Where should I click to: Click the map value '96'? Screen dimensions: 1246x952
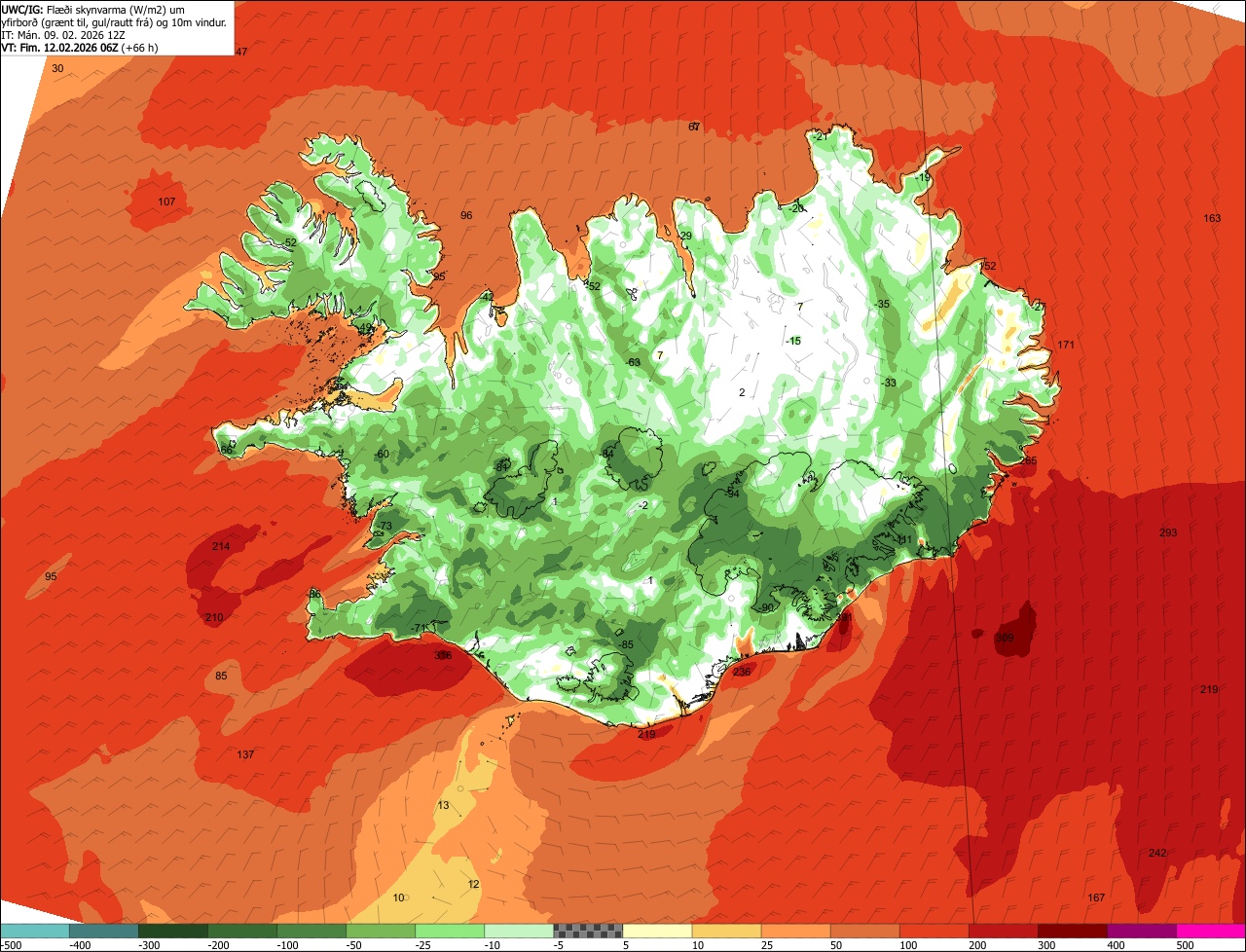tap(466, 215)
